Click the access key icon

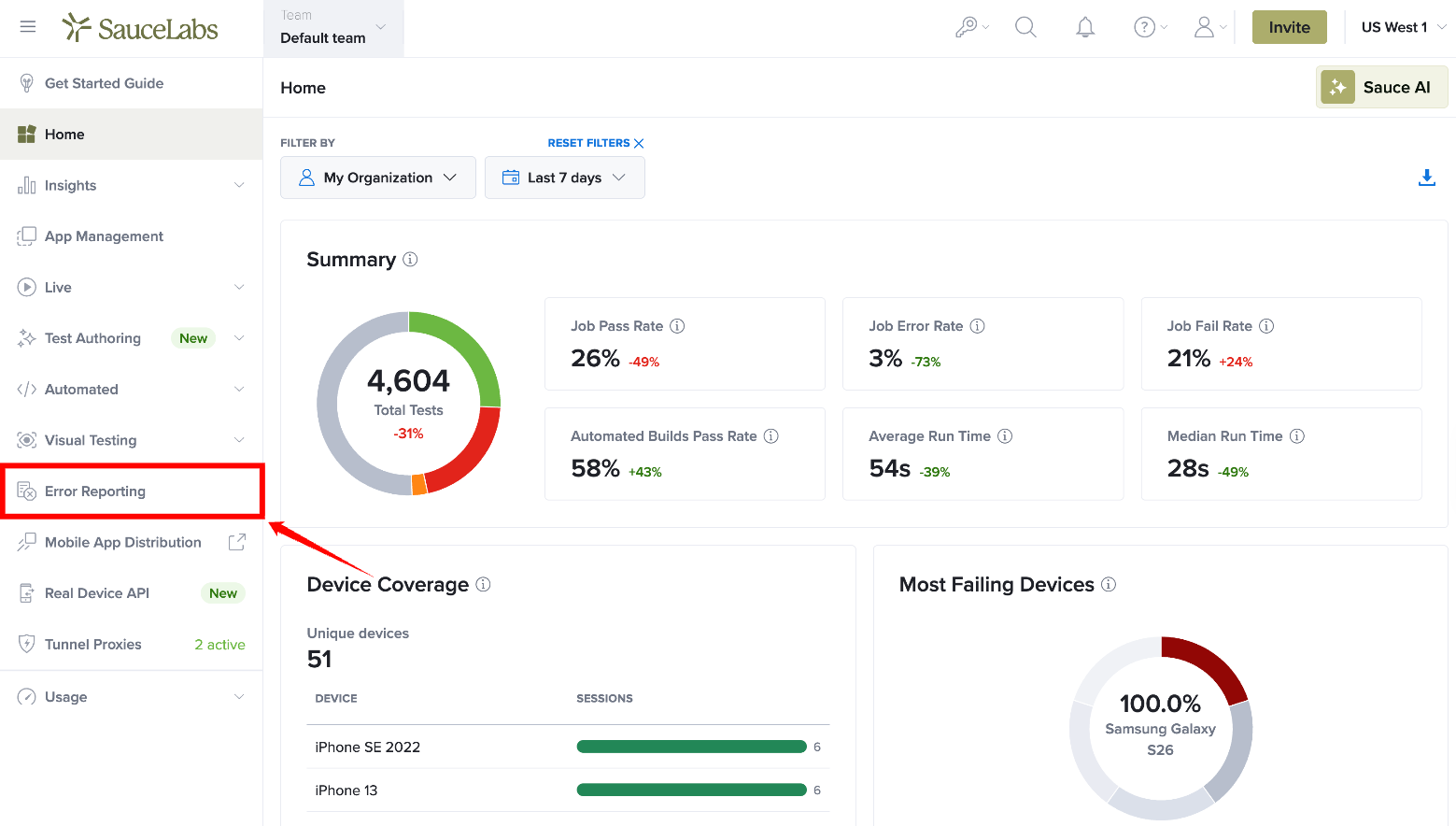[x=971, y=27]
